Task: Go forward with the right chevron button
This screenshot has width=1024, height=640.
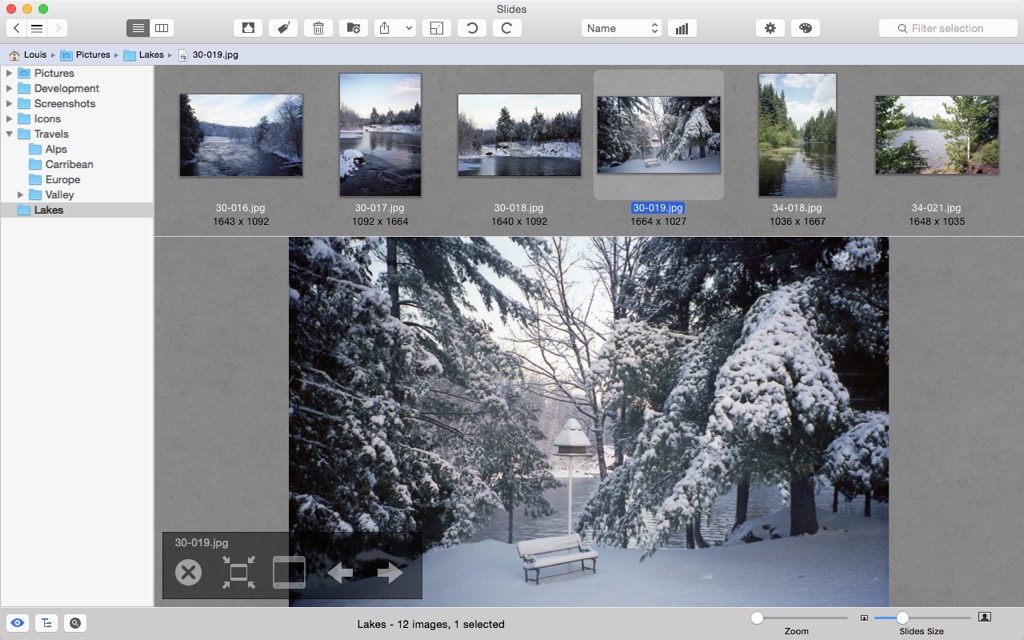Action: coord(57,28)
